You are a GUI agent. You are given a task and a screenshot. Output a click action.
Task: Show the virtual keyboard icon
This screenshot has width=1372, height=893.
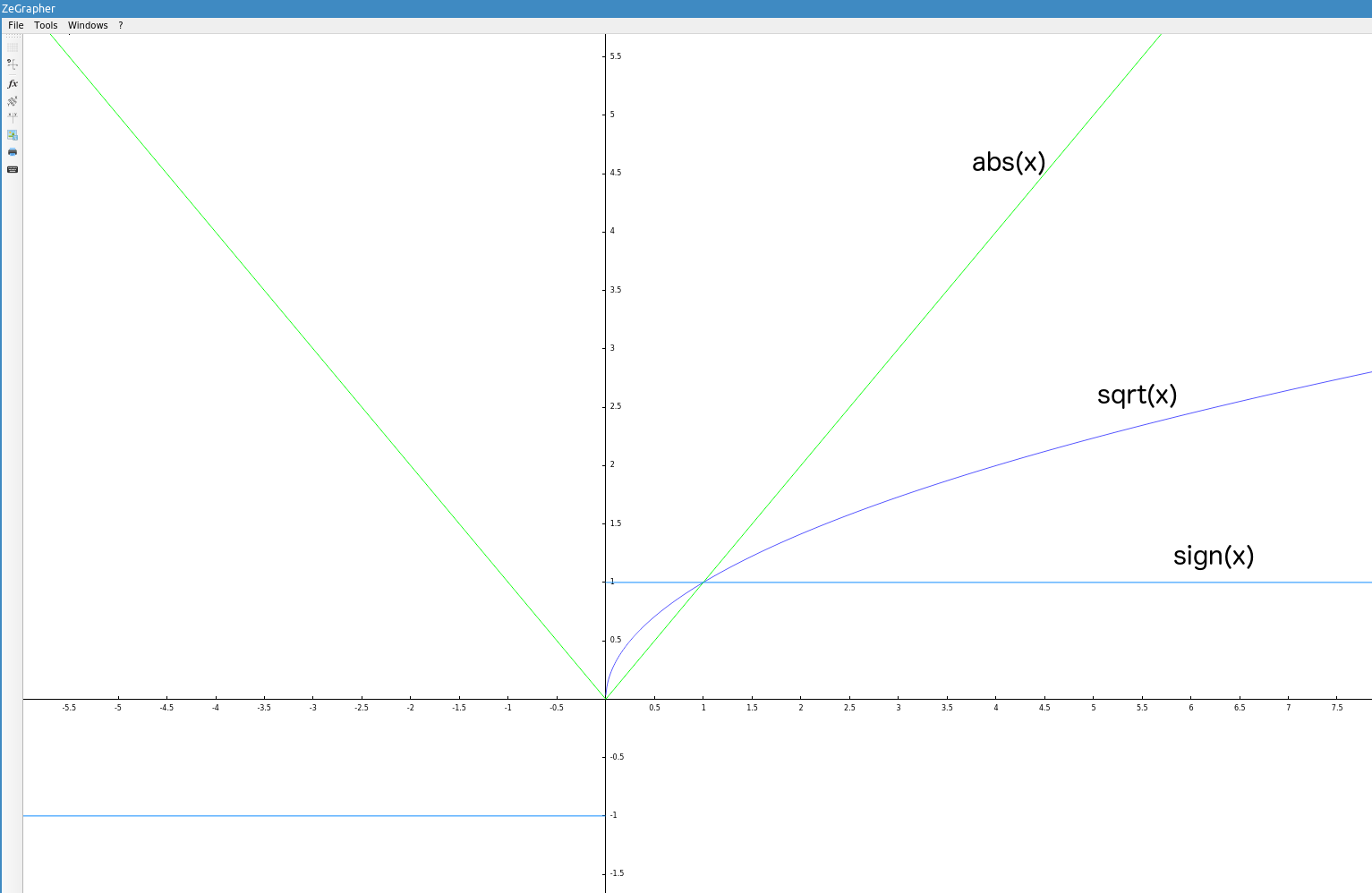(x=13, y=169)
